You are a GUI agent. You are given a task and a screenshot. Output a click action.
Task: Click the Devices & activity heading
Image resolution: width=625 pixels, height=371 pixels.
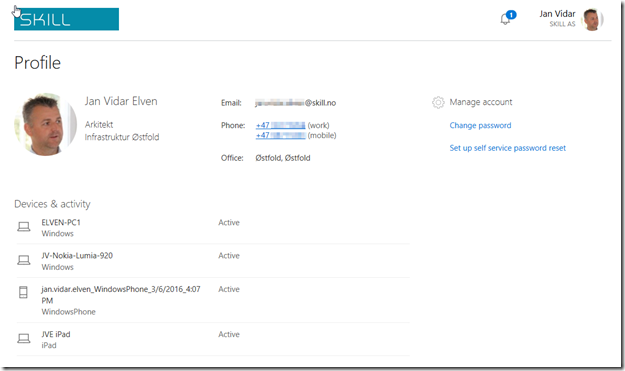[52, 204]
